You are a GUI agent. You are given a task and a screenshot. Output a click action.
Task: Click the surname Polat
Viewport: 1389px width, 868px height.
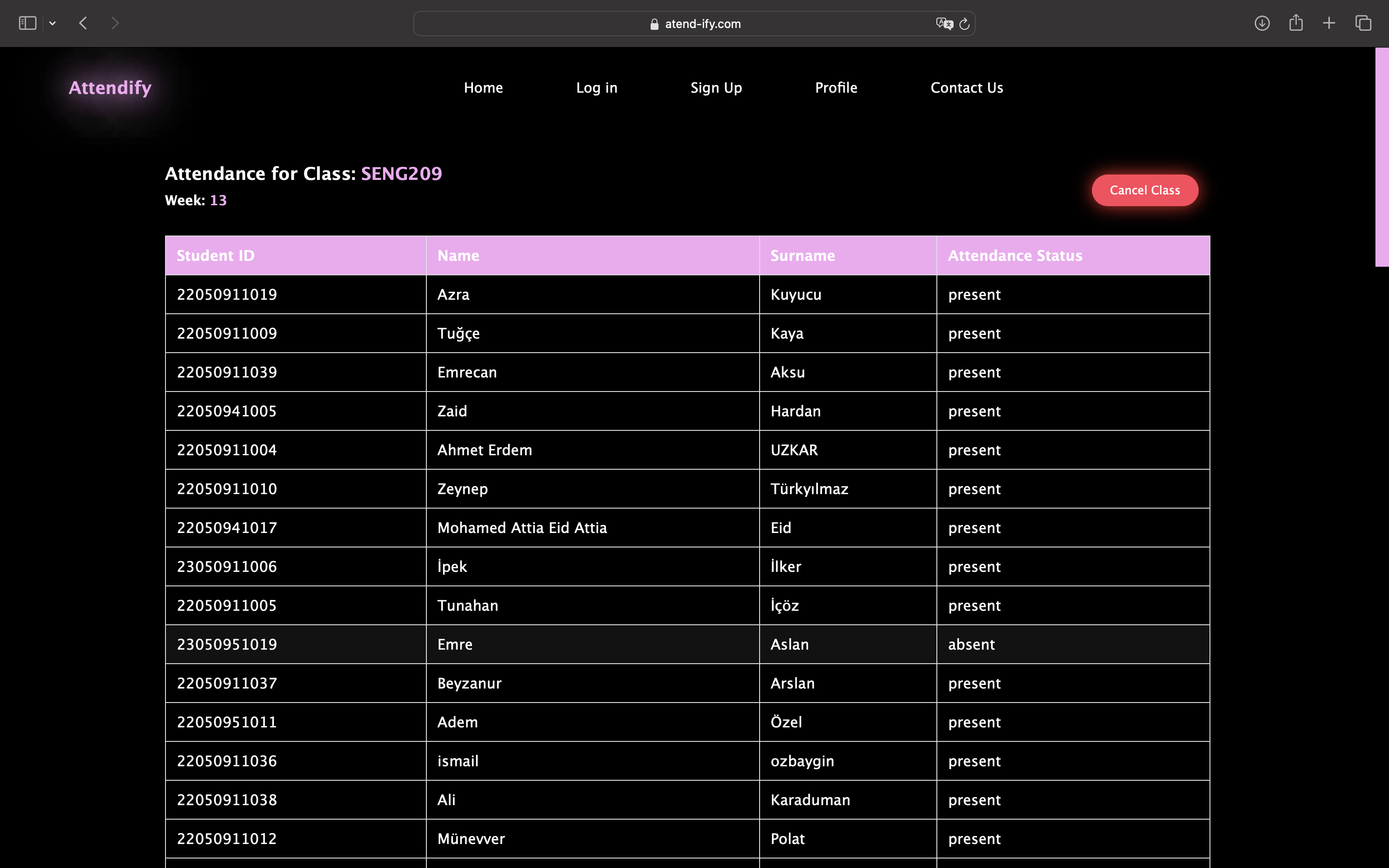coord(788,840)
